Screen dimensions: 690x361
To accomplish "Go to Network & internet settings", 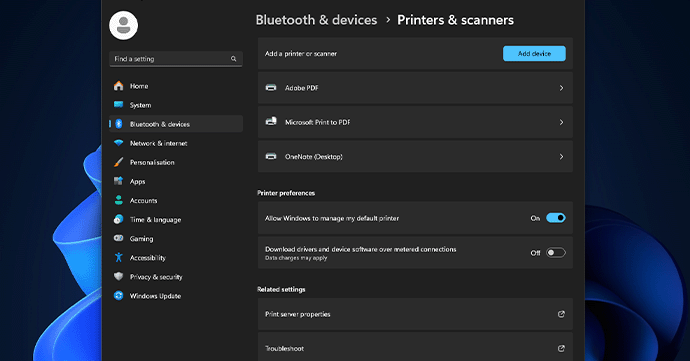I will coord(176,143).
